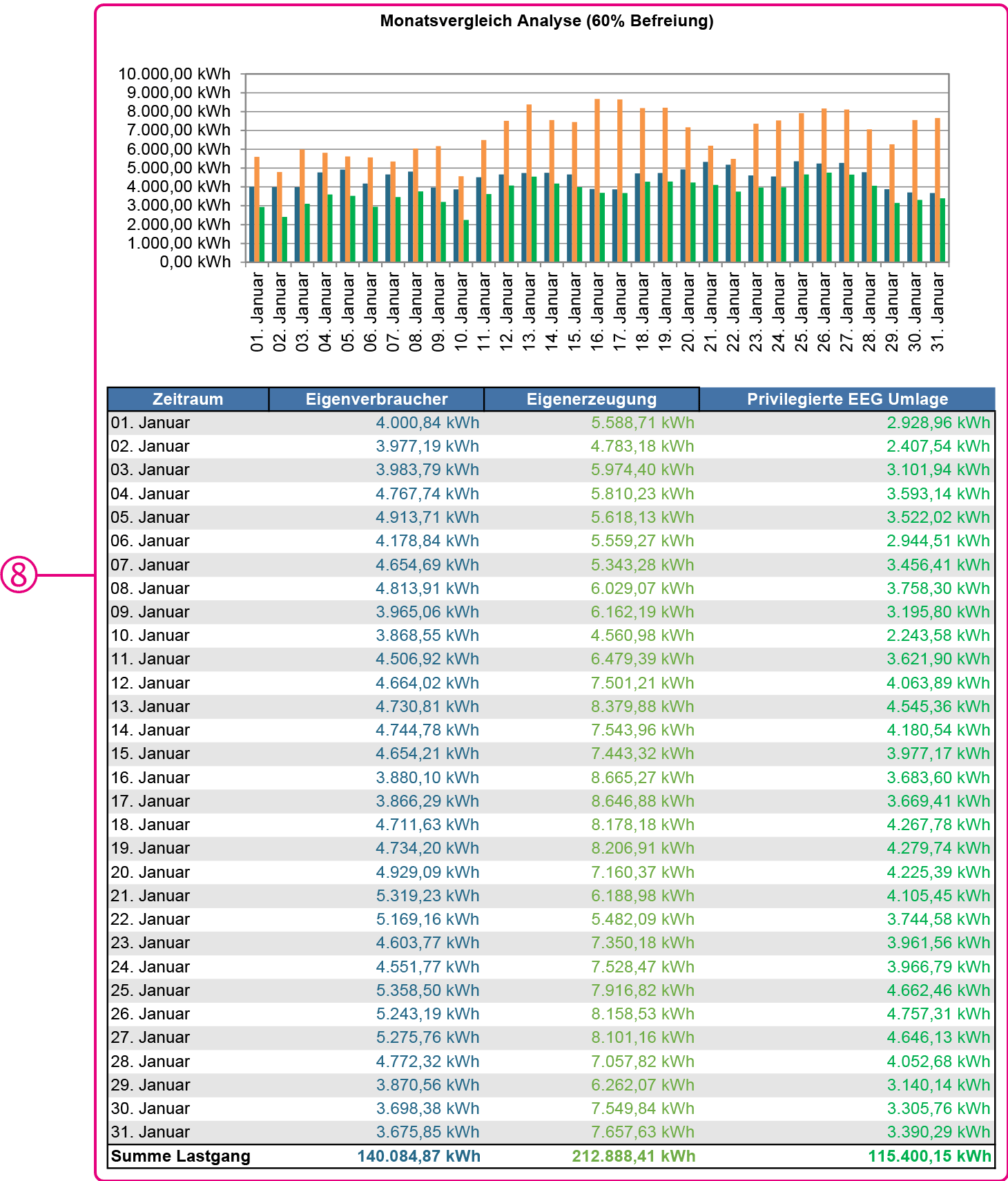Click the 10.000,00 kWh y-axis label

pyautogui.click(x=175, y=74)
